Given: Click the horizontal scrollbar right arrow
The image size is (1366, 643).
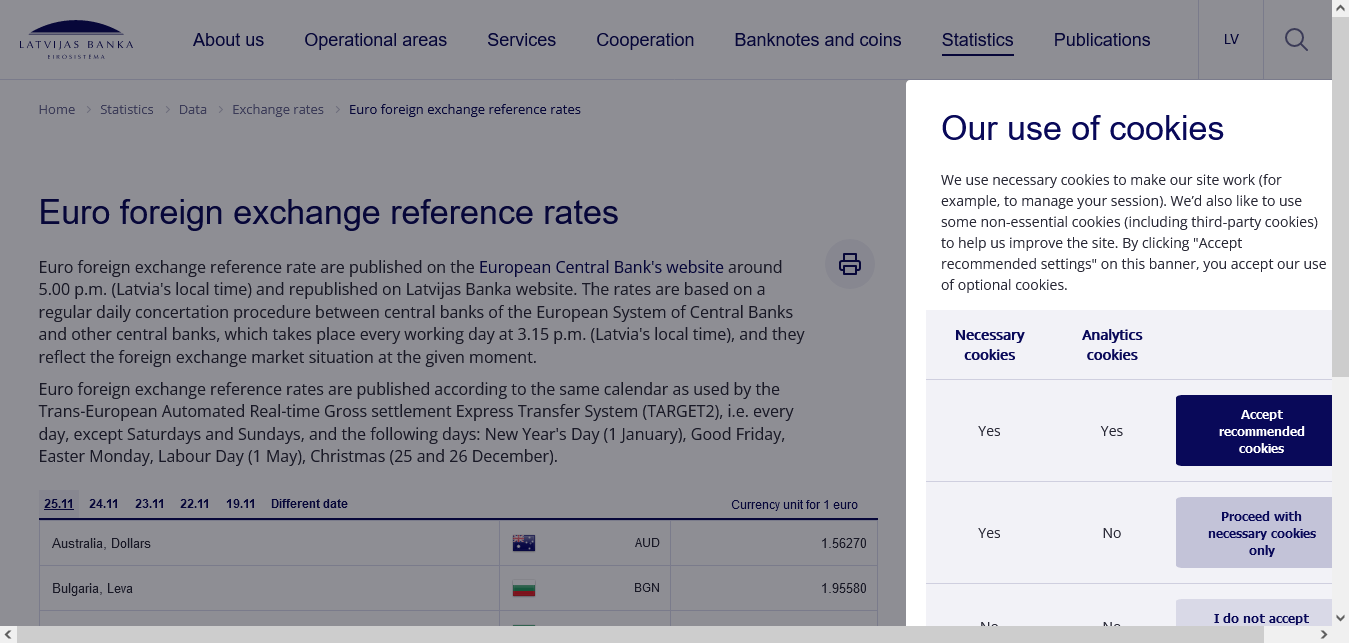Looking at the screenshot, I should pos(1324,635).
